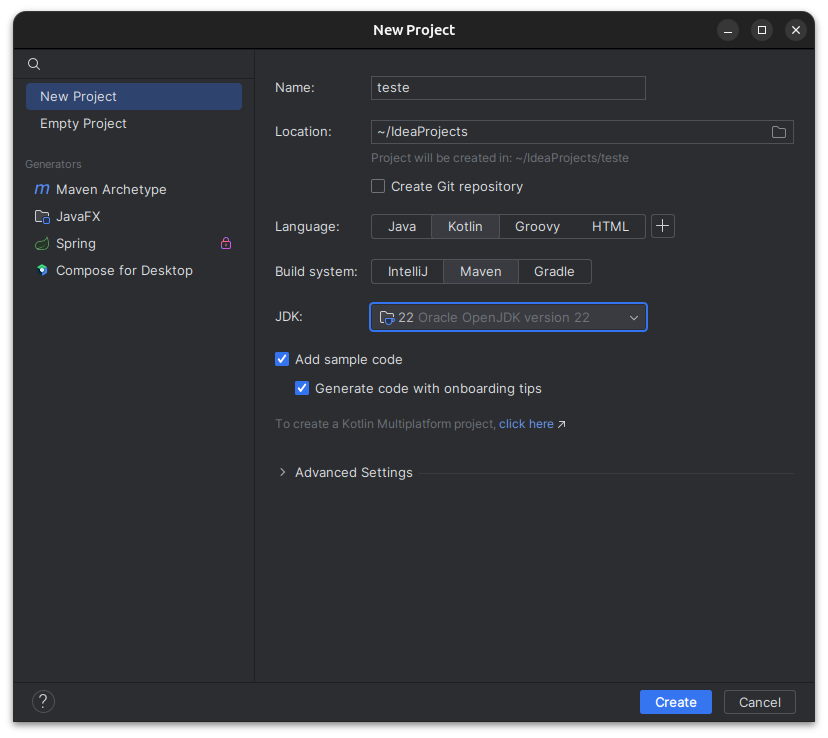Click the sidebar search field
The image size is (828, 738).
pyautogui.click(x=134, y=64)
